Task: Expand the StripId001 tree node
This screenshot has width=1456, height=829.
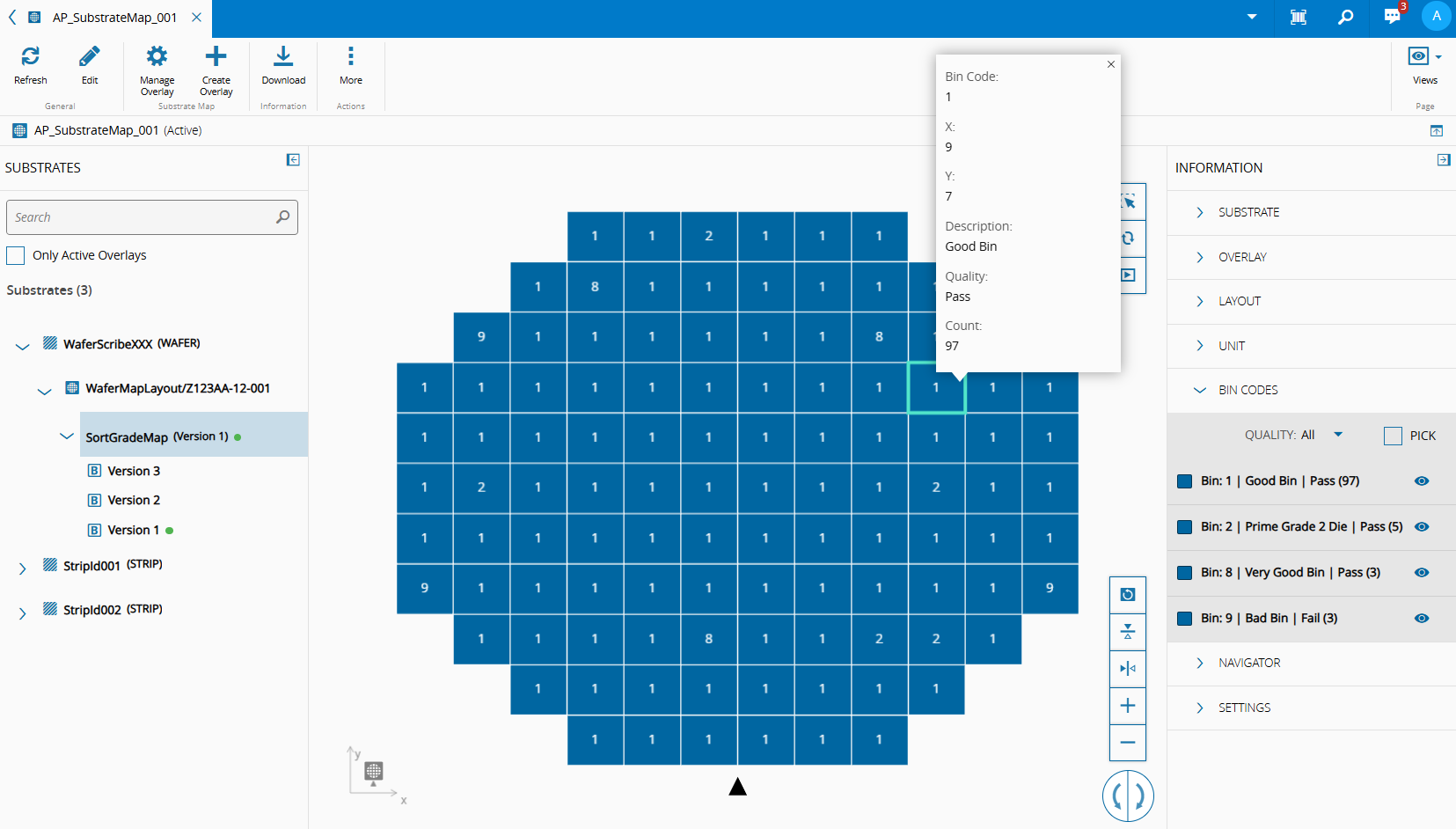Action: click(22, 569)
